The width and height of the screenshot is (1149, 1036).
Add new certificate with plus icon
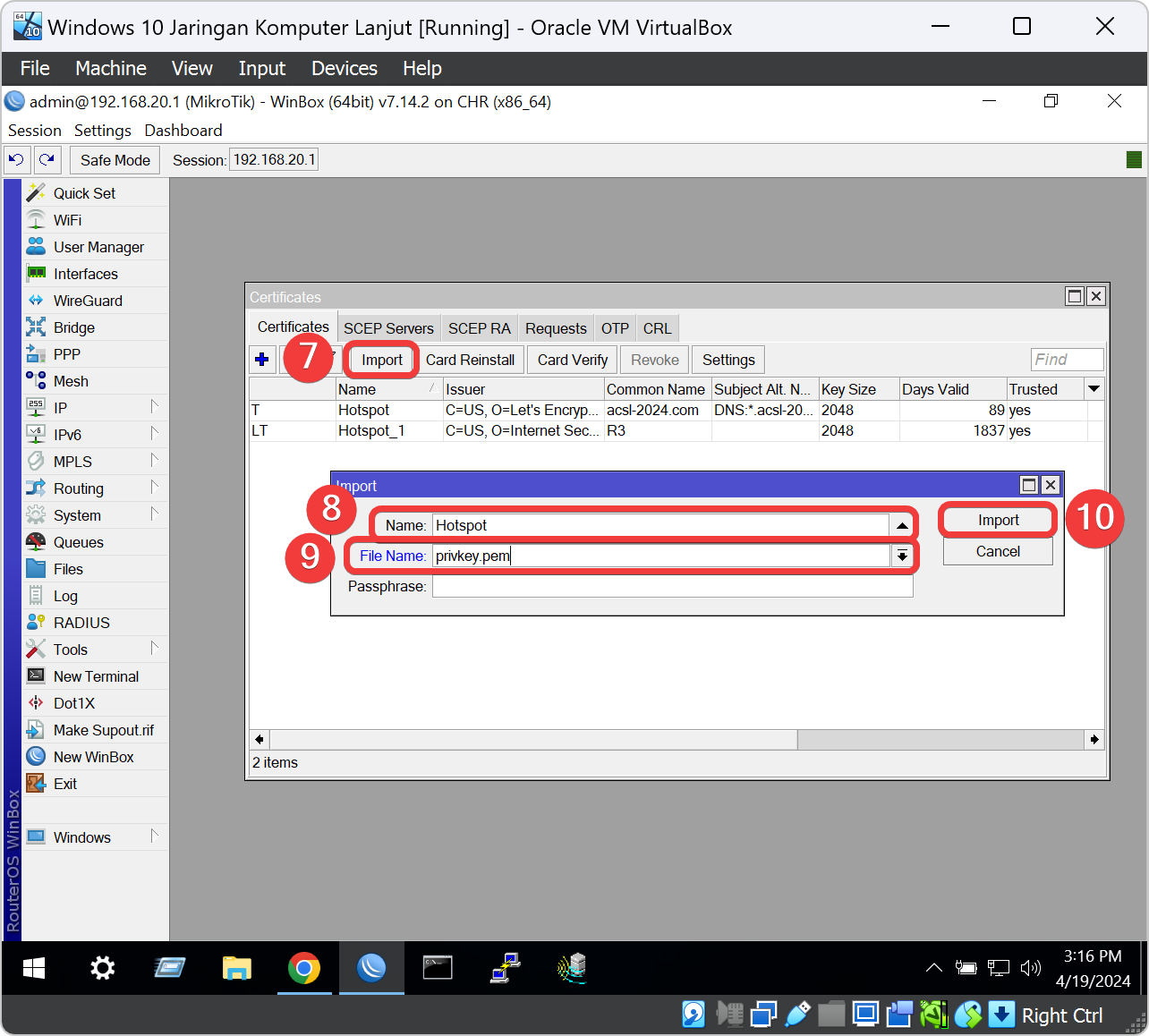coord(262,360)
